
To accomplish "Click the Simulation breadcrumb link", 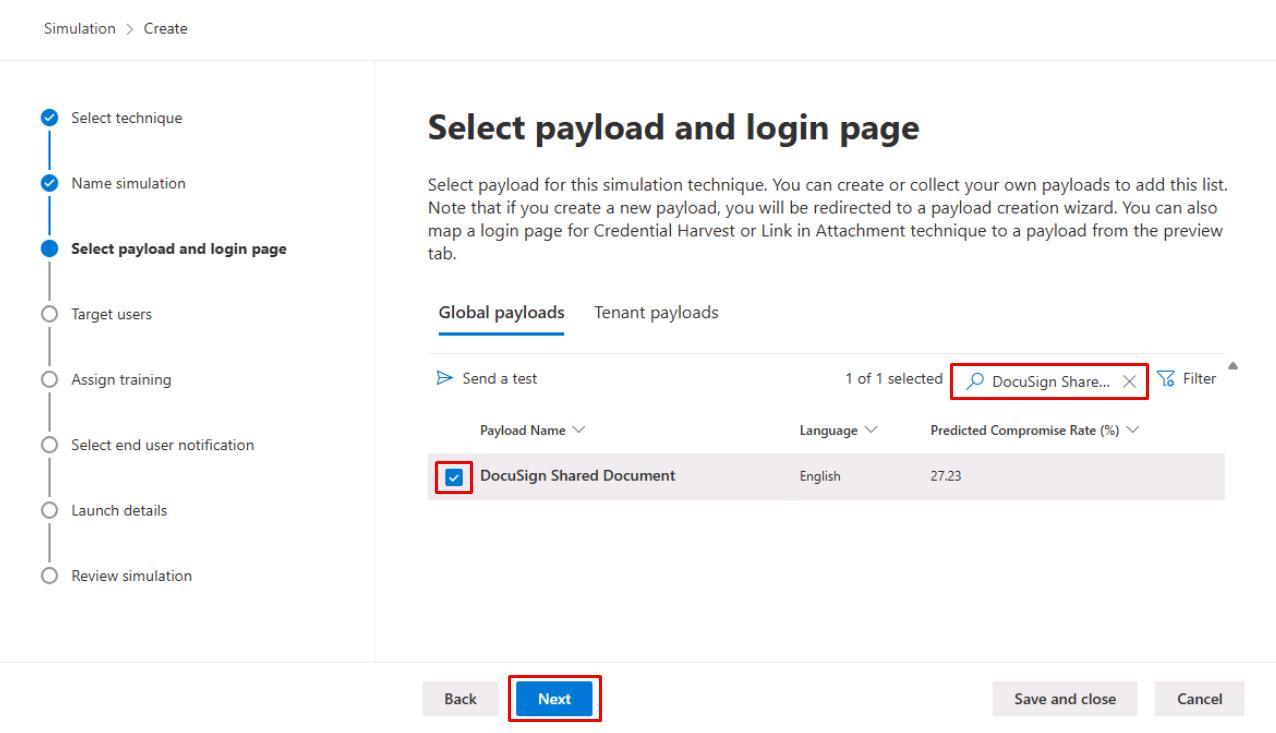I will (x=79, y=28).
